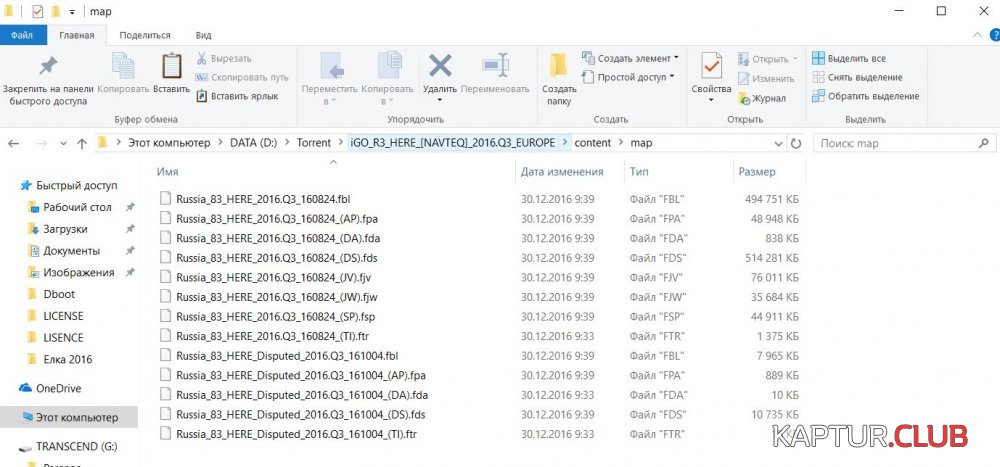Open Quick Access Toolbar customize arrow
The height and width of the screenshot is (467, 1000).
tap(73, 11)
